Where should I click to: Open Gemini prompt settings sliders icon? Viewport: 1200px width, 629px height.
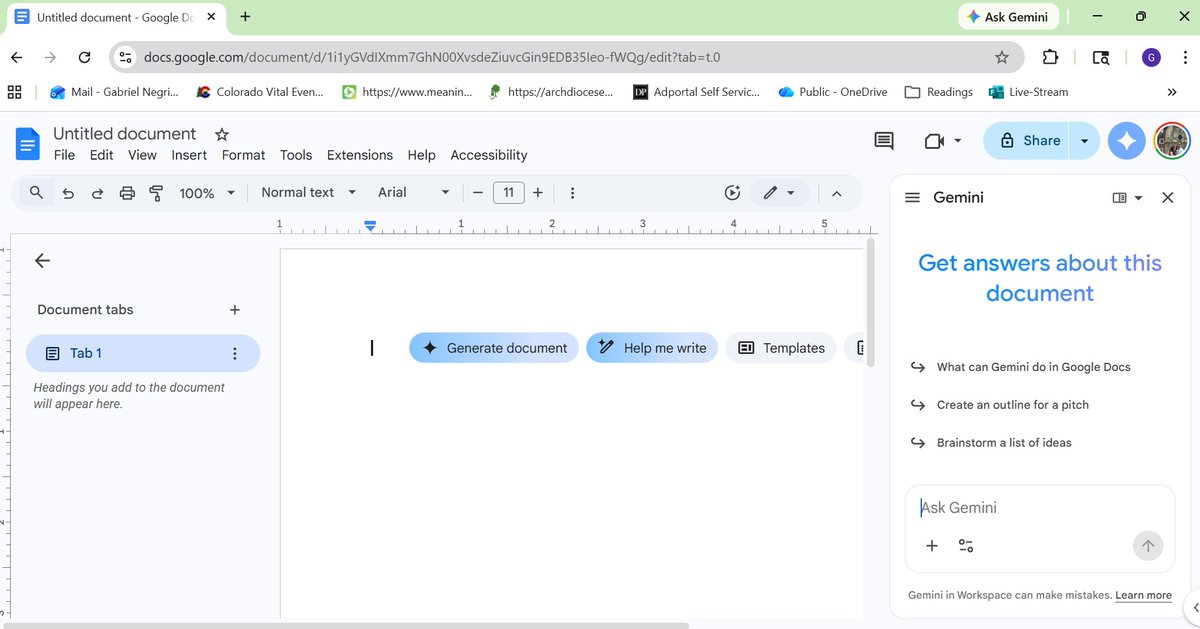pyautogui.click(x=966, y=546)
